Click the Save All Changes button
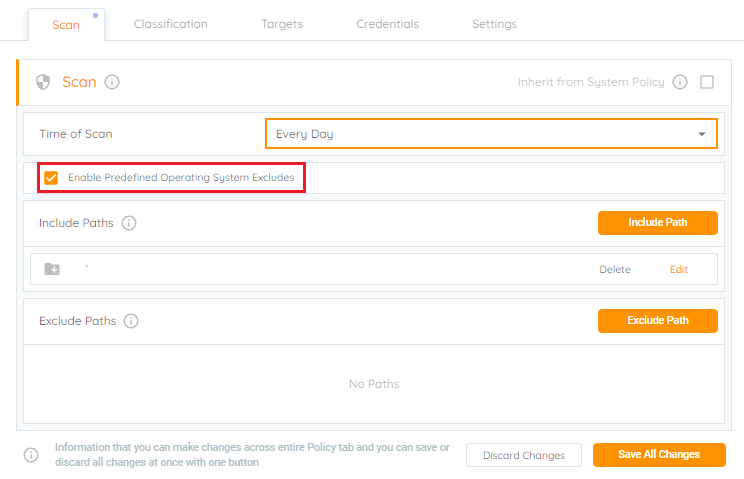 659,455
